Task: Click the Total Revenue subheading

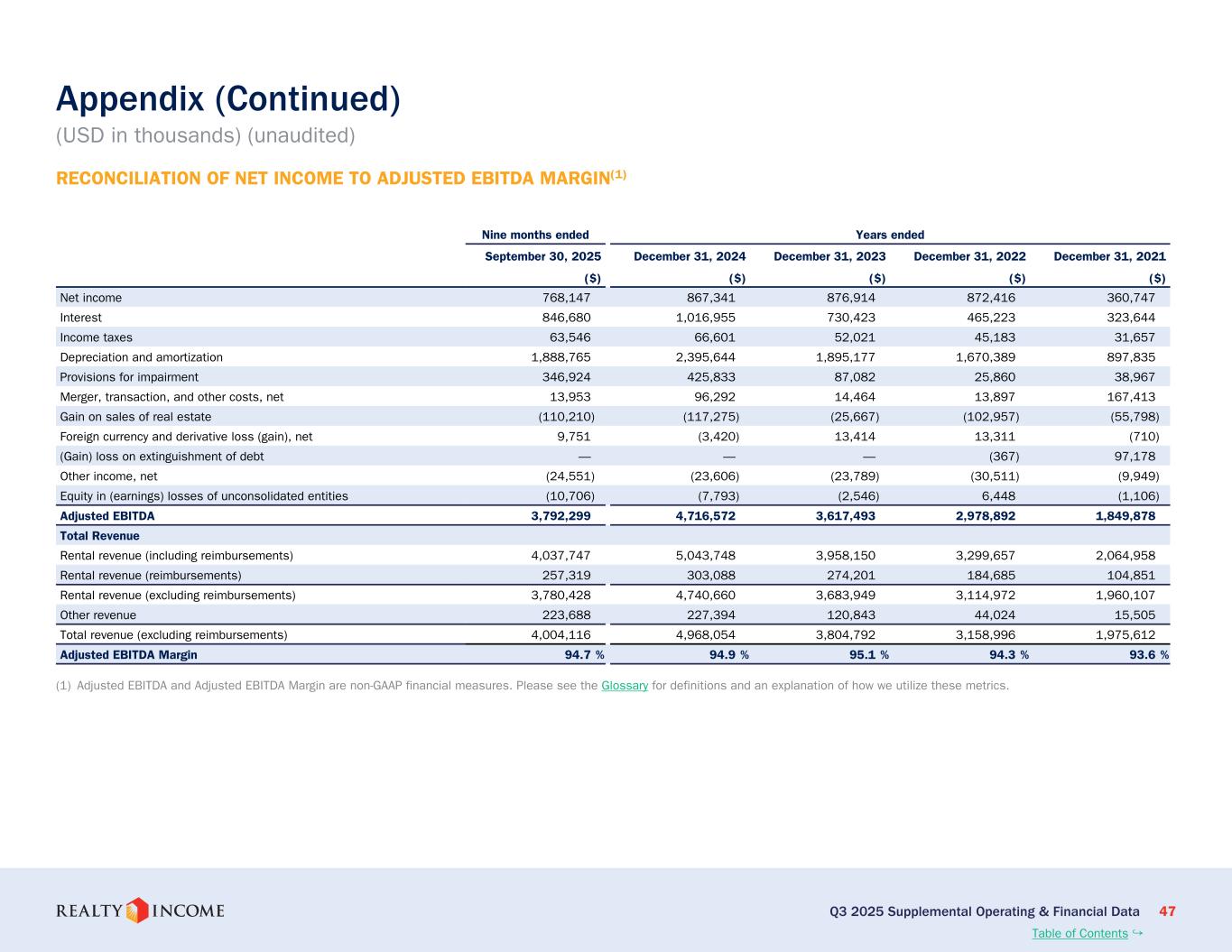Action: 99,536
